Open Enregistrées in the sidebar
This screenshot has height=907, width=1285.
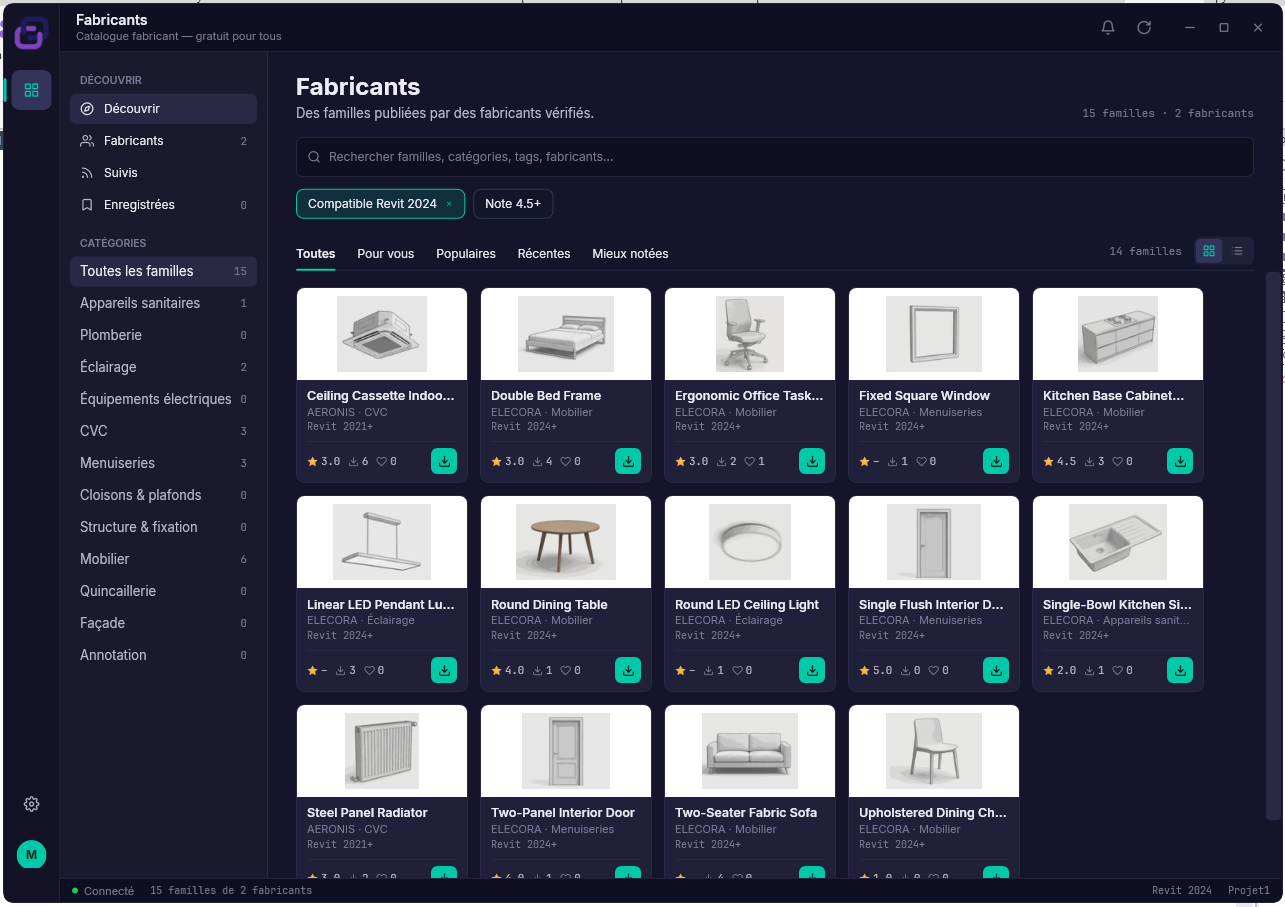point(163,205)
